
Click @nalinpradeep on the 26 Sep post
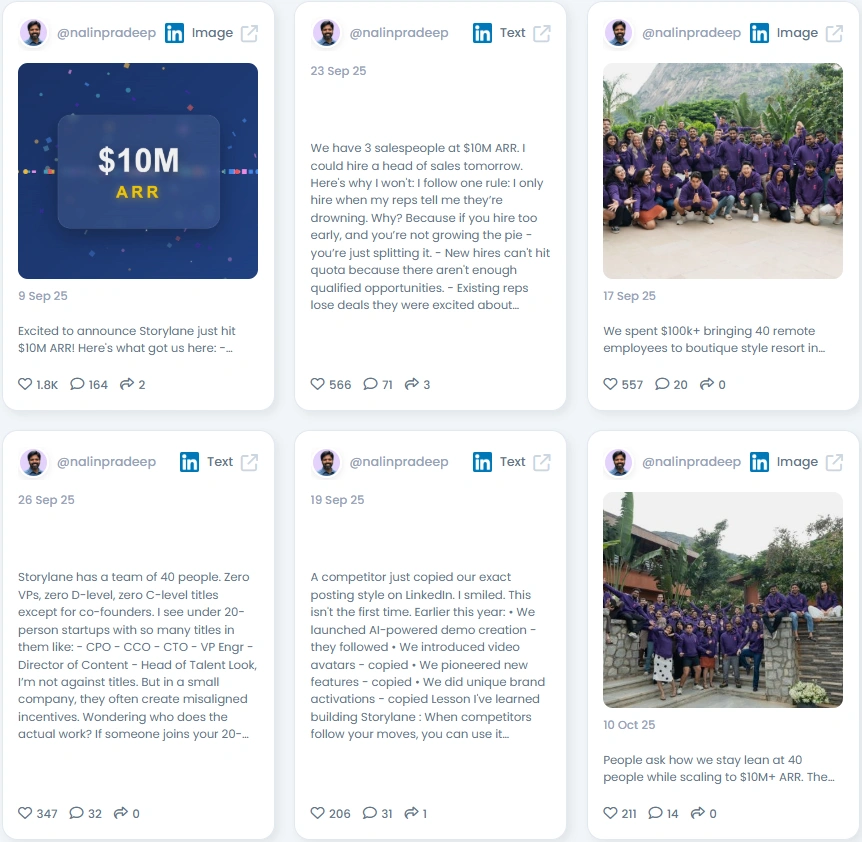click(107, 462)
